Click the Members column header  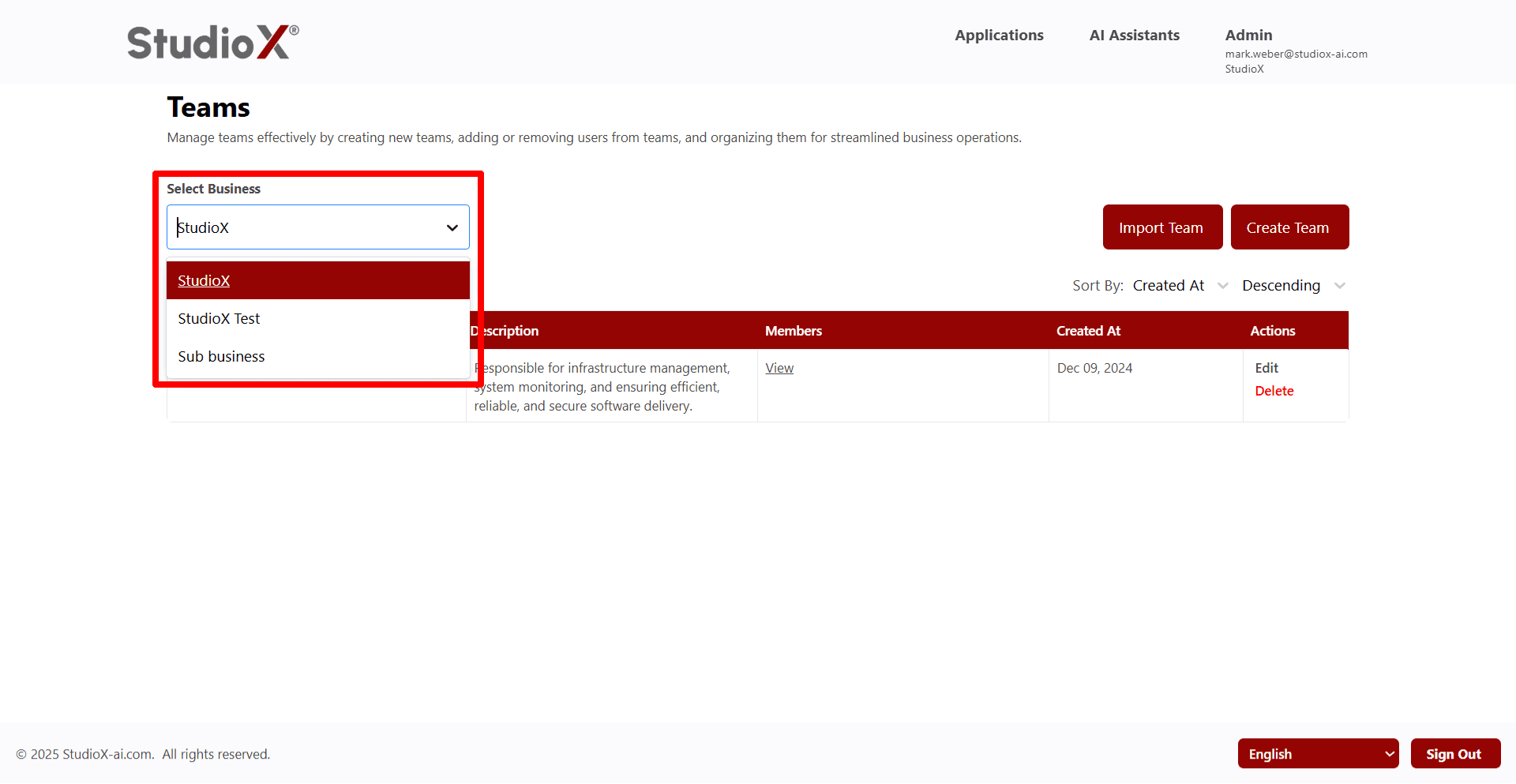click(x=793, y=332)
